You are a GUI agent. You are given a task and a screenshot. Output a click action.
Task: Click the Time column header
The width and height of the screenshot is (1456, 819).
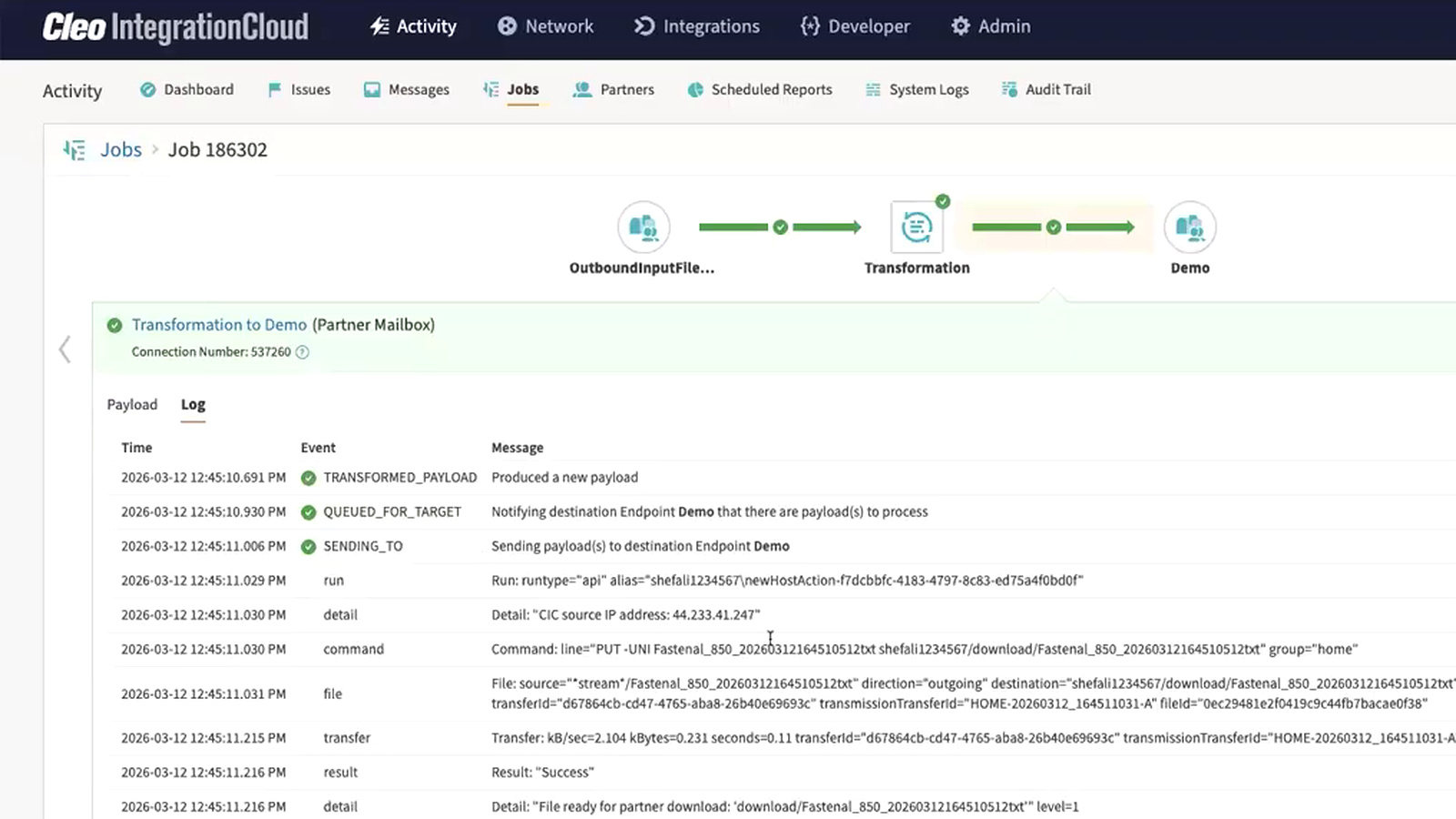pyautogui.click(x=136, y=448)
